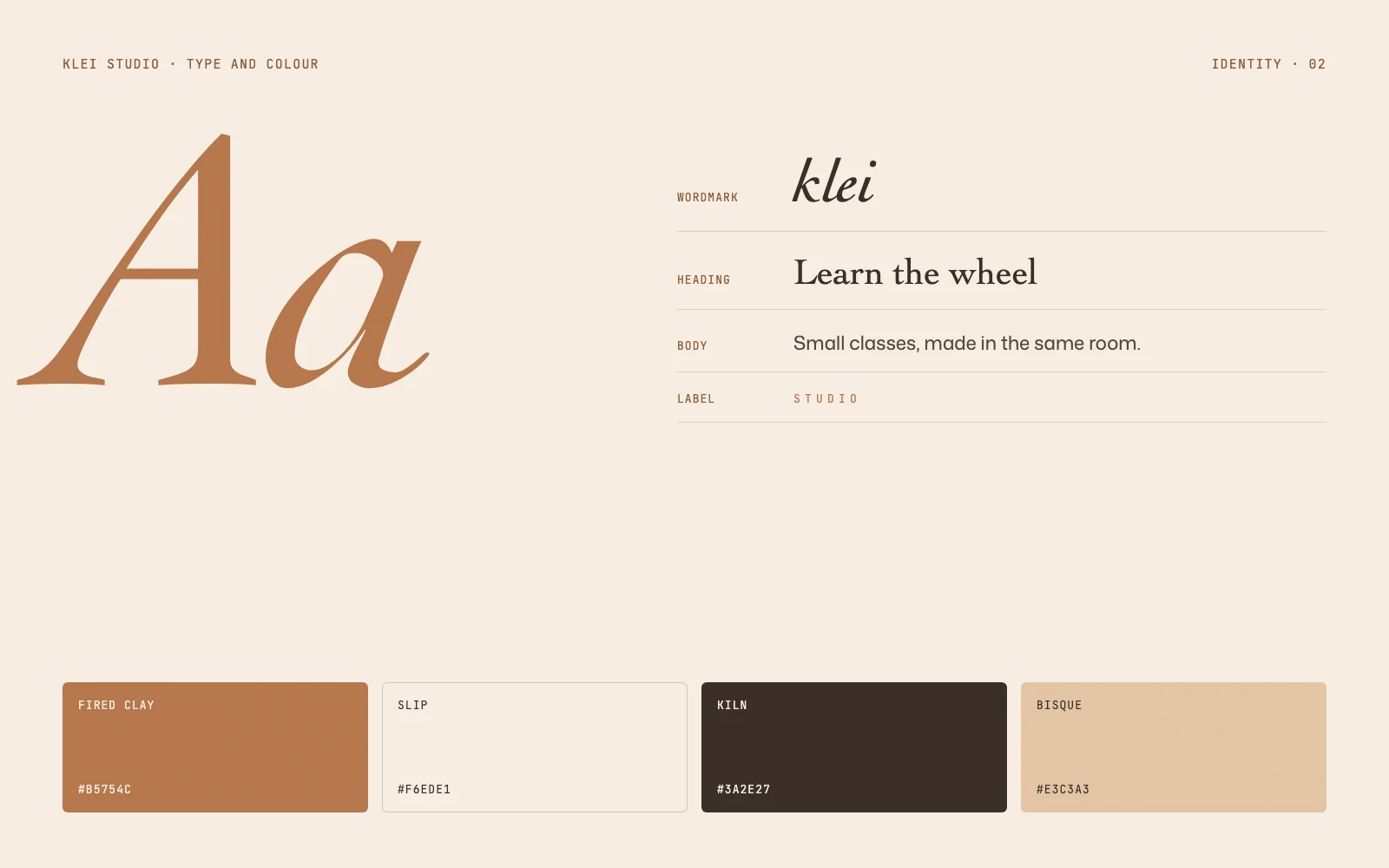Click the 'LABEL' row label
Viewport: 1389px width, 868px height.
pos(696,399)
